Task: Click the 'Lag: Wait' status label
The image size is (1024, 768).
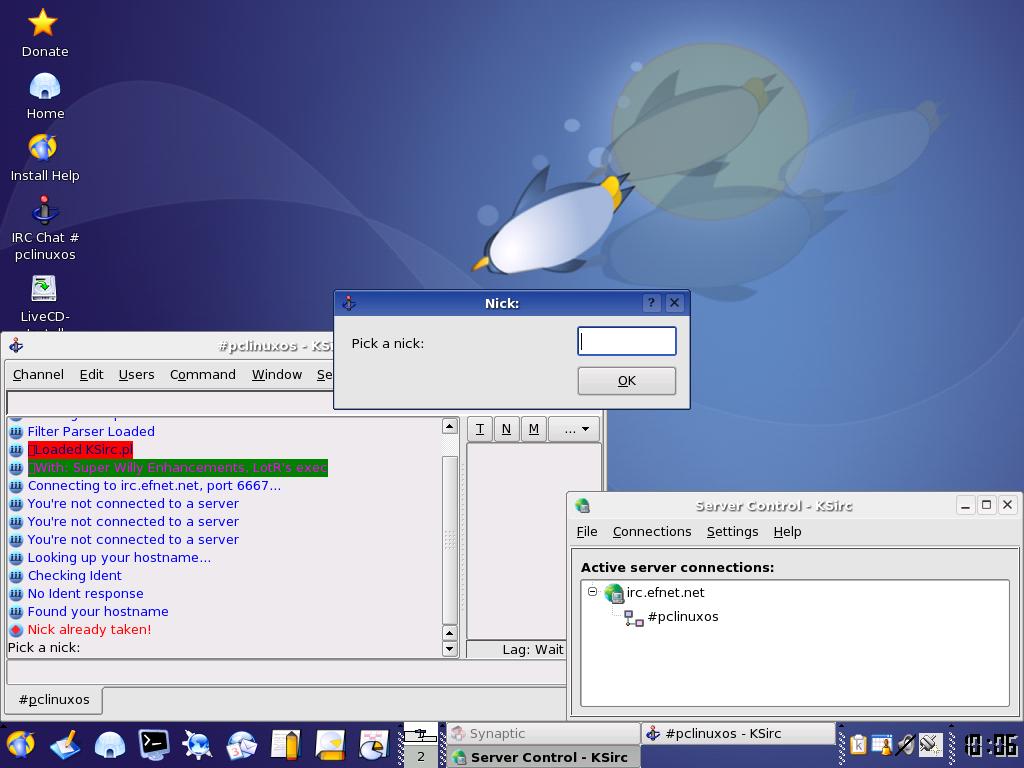Action: 532,650
